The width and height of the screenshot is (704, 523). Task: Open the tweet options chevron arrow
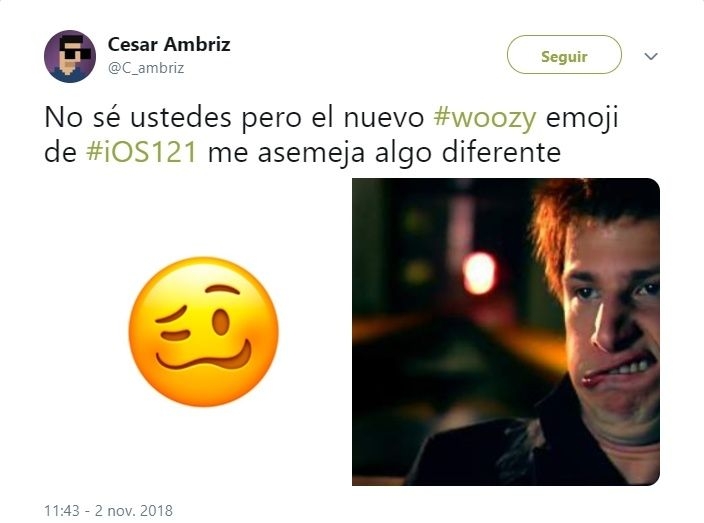pyautogui.click(x=651, y=56)
